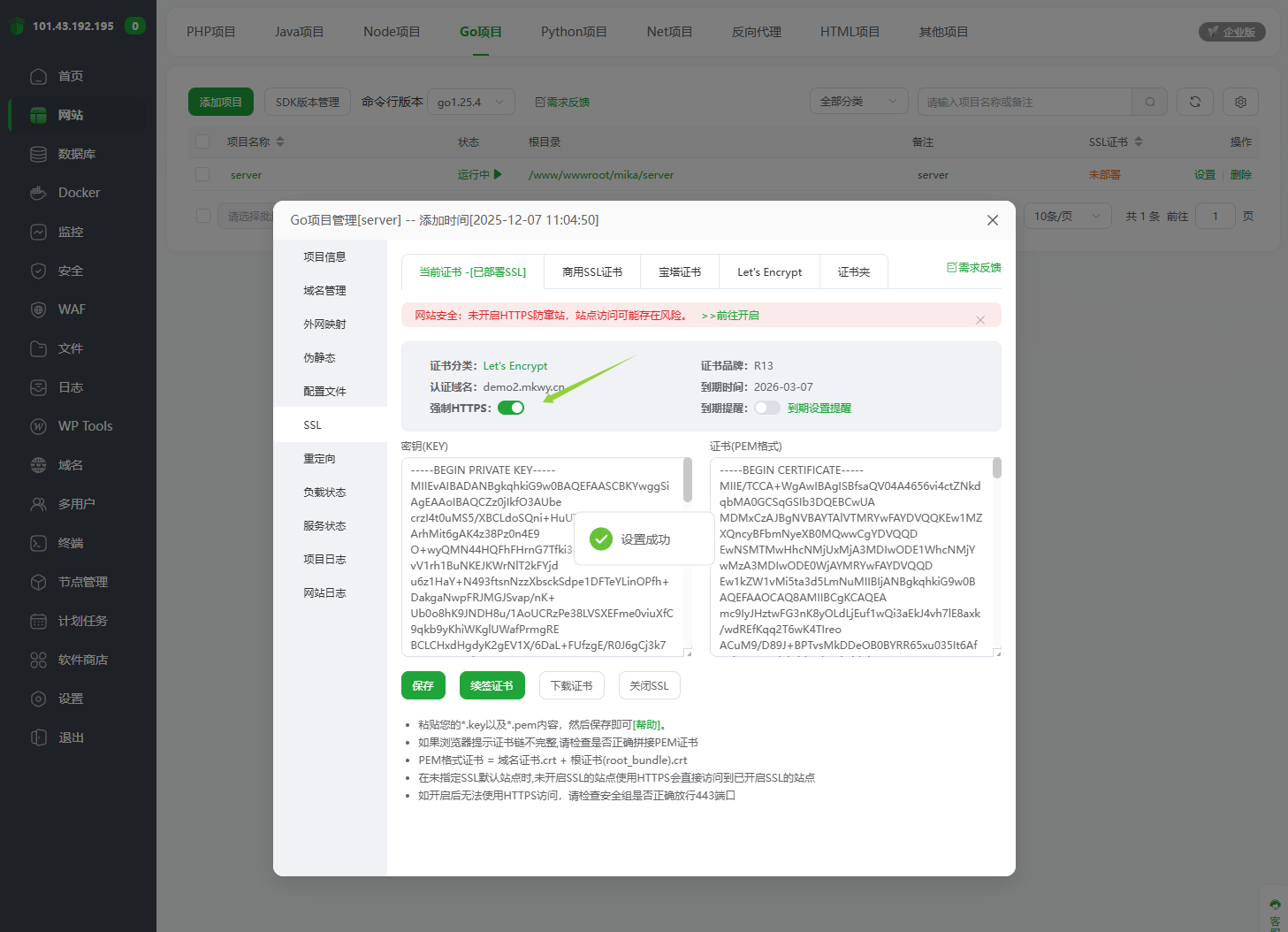Open the database icon in the sidebar

point(38,154)
